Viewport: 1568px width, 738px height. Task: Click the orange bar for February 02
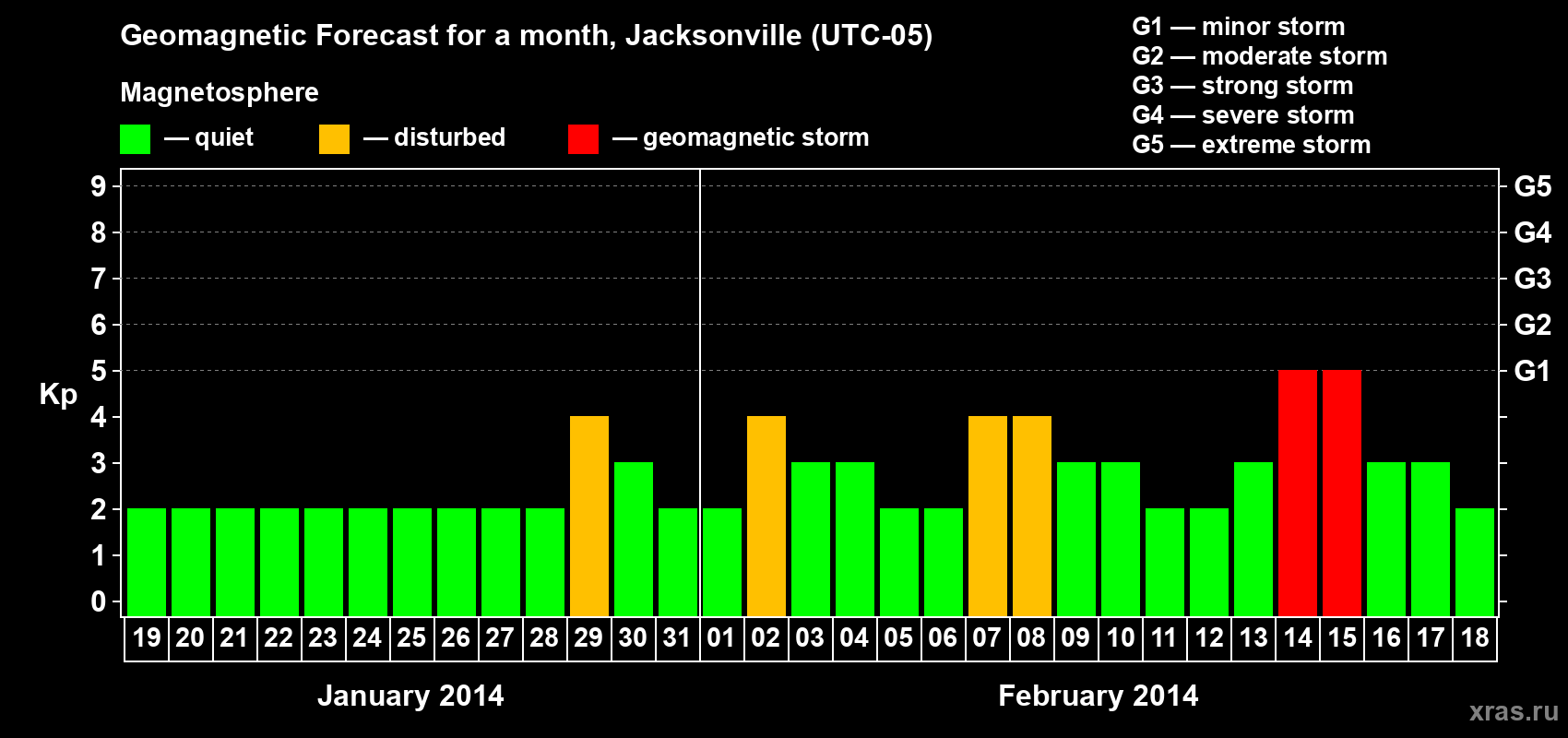coord(766,516)
